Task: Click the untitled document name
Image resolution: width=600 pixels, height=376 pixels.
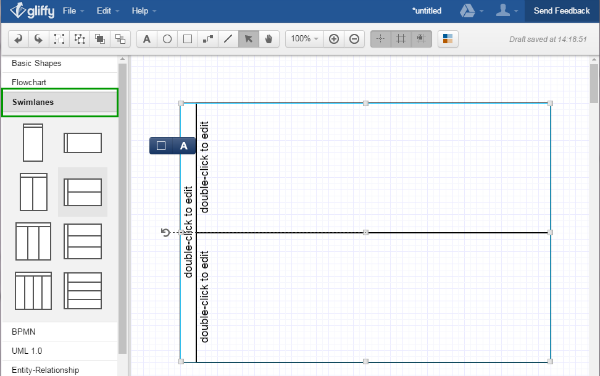Action: click(427, 11)
